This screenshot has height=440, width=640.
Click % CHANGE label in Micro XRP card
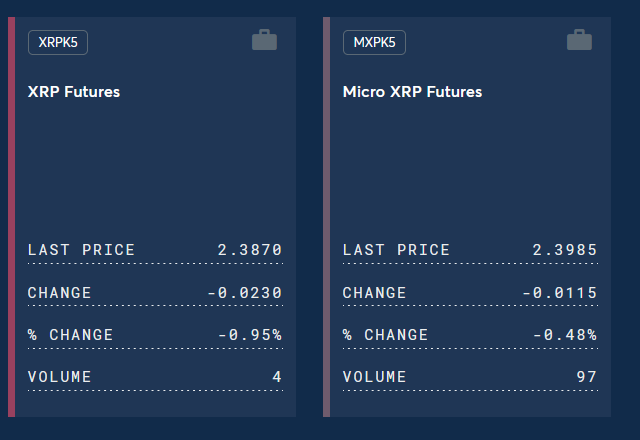point(385,335)
